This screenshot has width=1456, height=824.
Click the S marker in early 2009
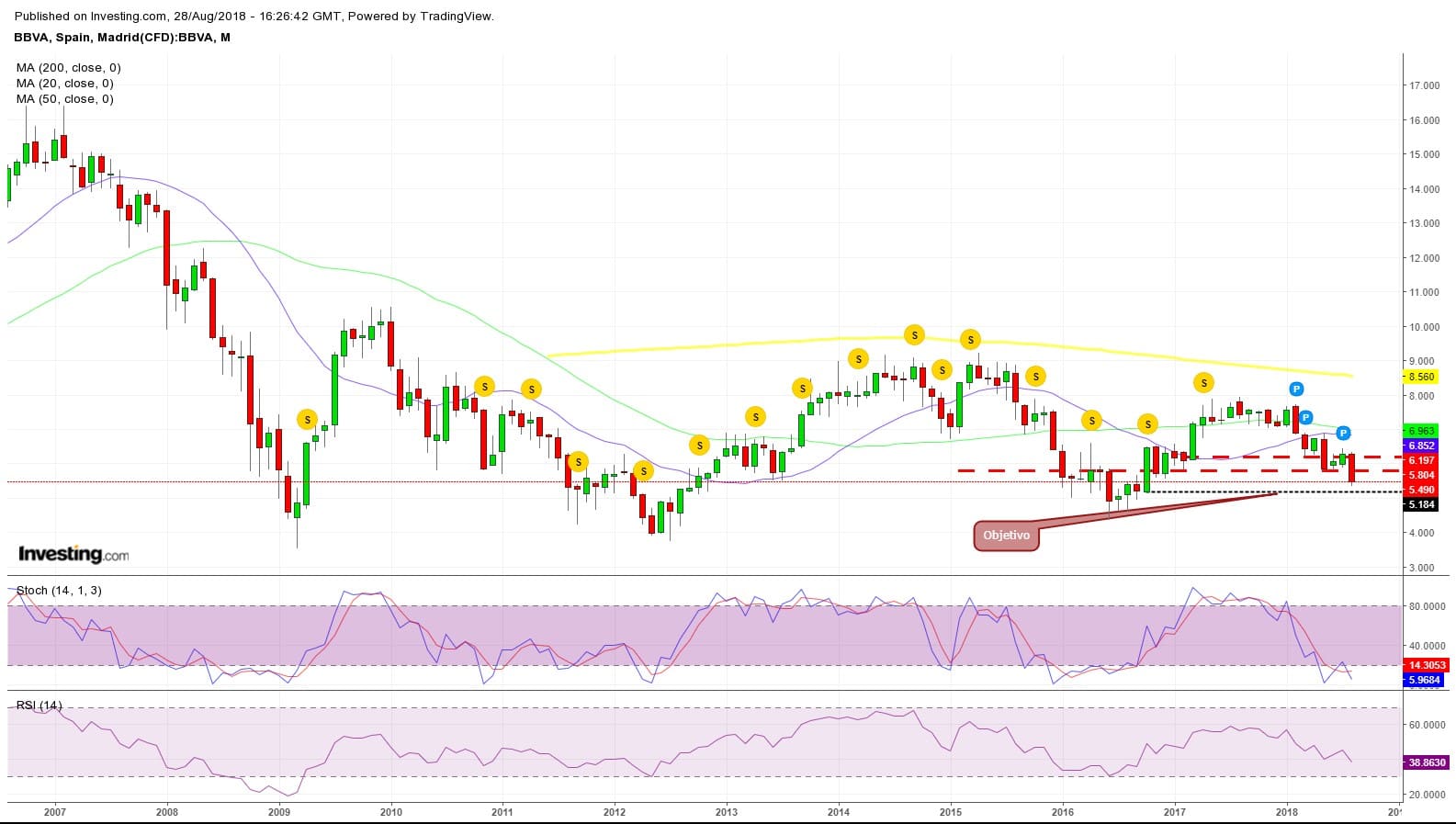coord(307,420)
